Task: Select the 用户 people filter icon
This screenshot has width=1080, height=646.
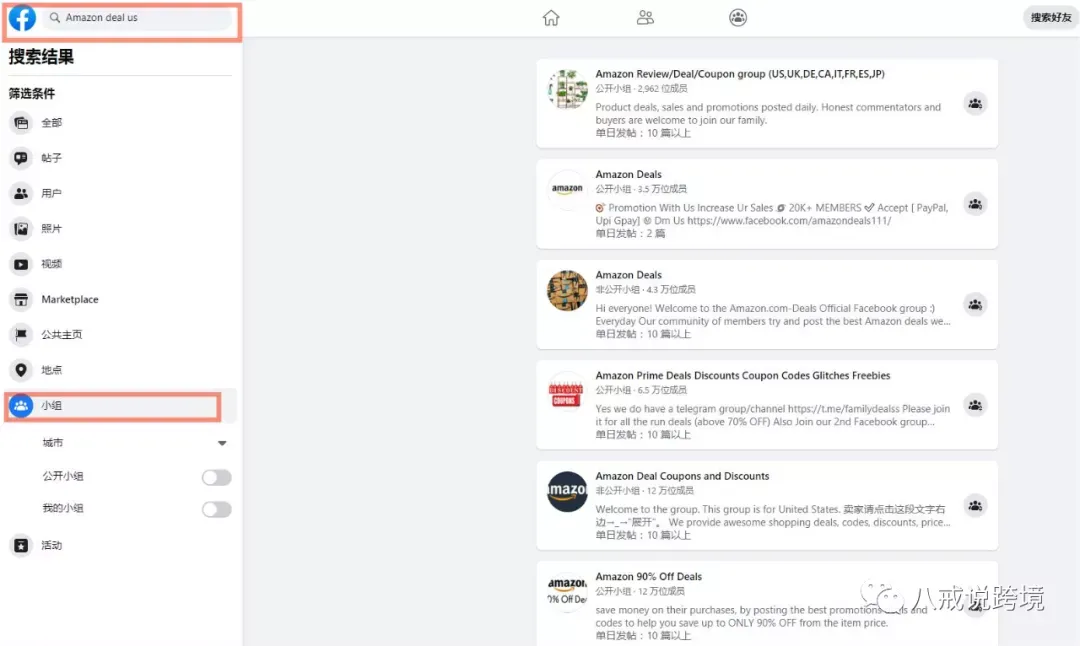Action: 21,194
